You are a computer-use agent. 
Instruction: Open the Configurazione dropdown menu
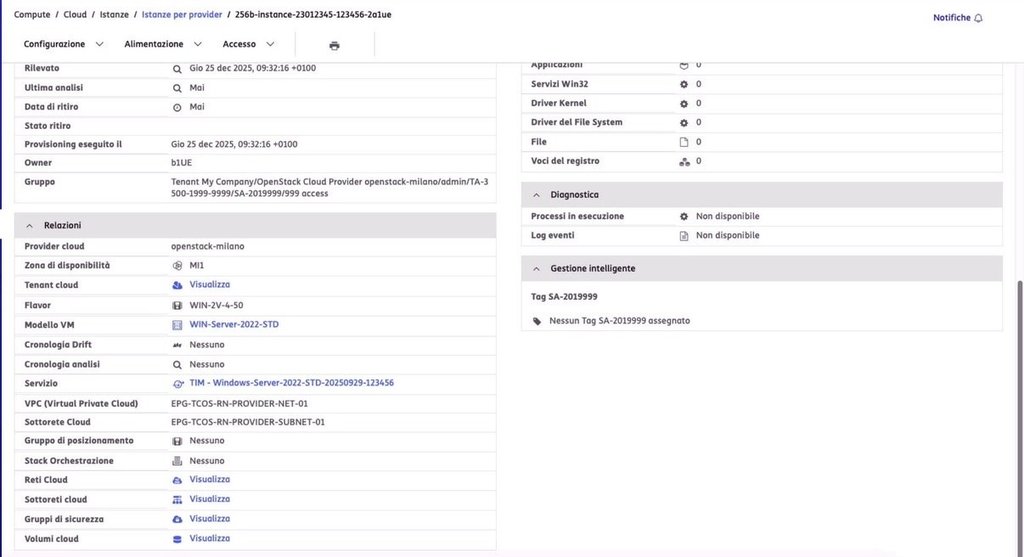62,44
